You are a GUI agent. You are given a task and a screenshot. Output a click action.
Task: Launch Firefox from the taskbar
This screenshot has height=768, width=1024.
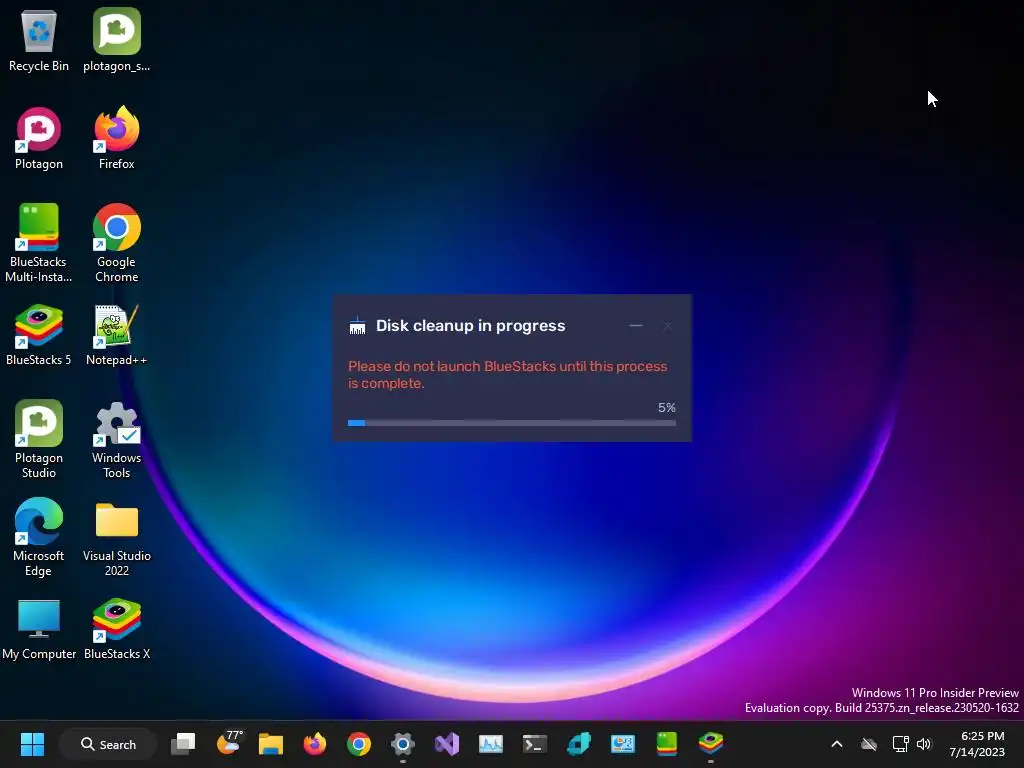pyautogui.click(x=315, y=744)
